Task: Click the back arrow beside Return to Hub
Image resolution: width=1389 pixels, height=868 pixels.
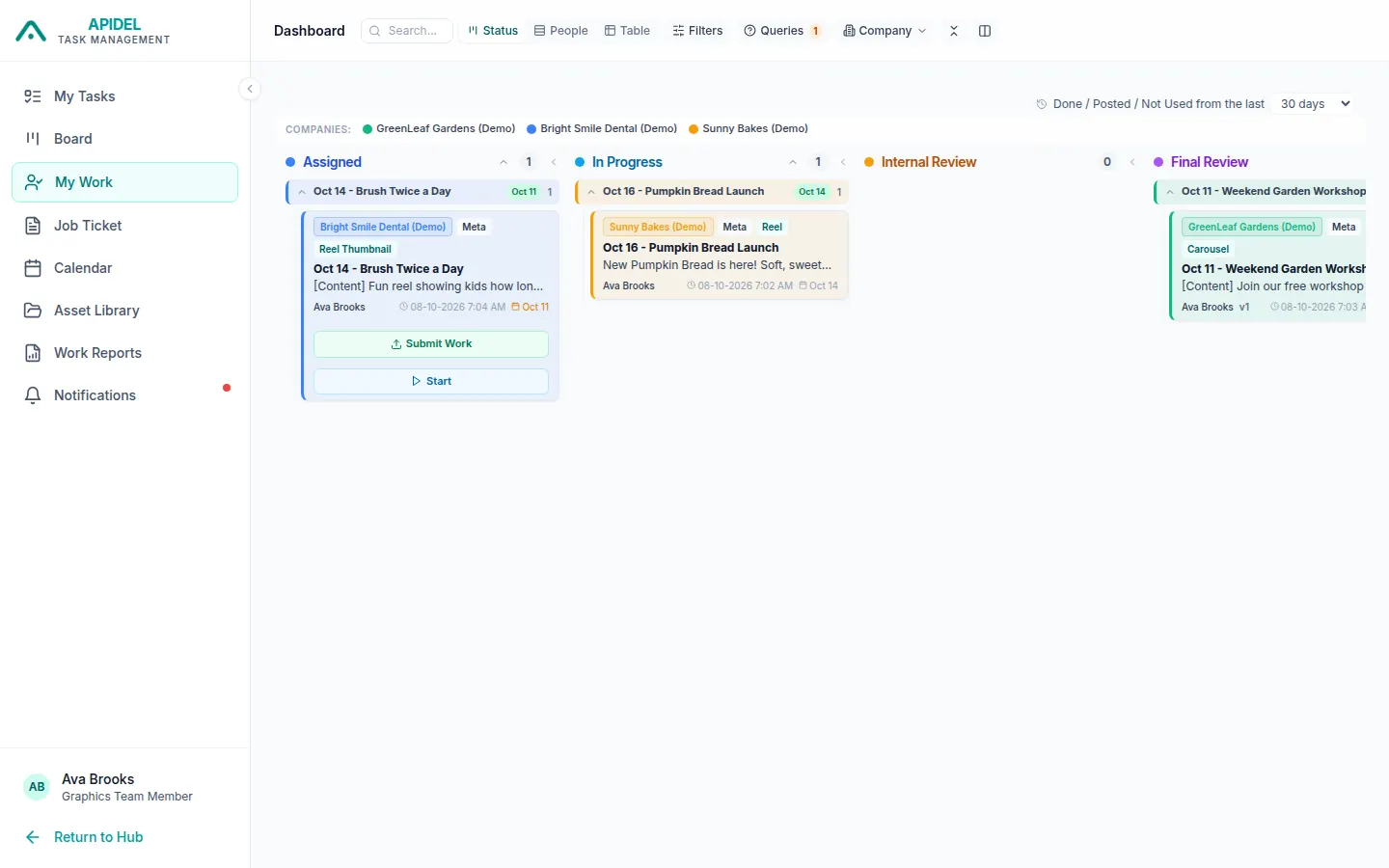Action: coord(33,837)
